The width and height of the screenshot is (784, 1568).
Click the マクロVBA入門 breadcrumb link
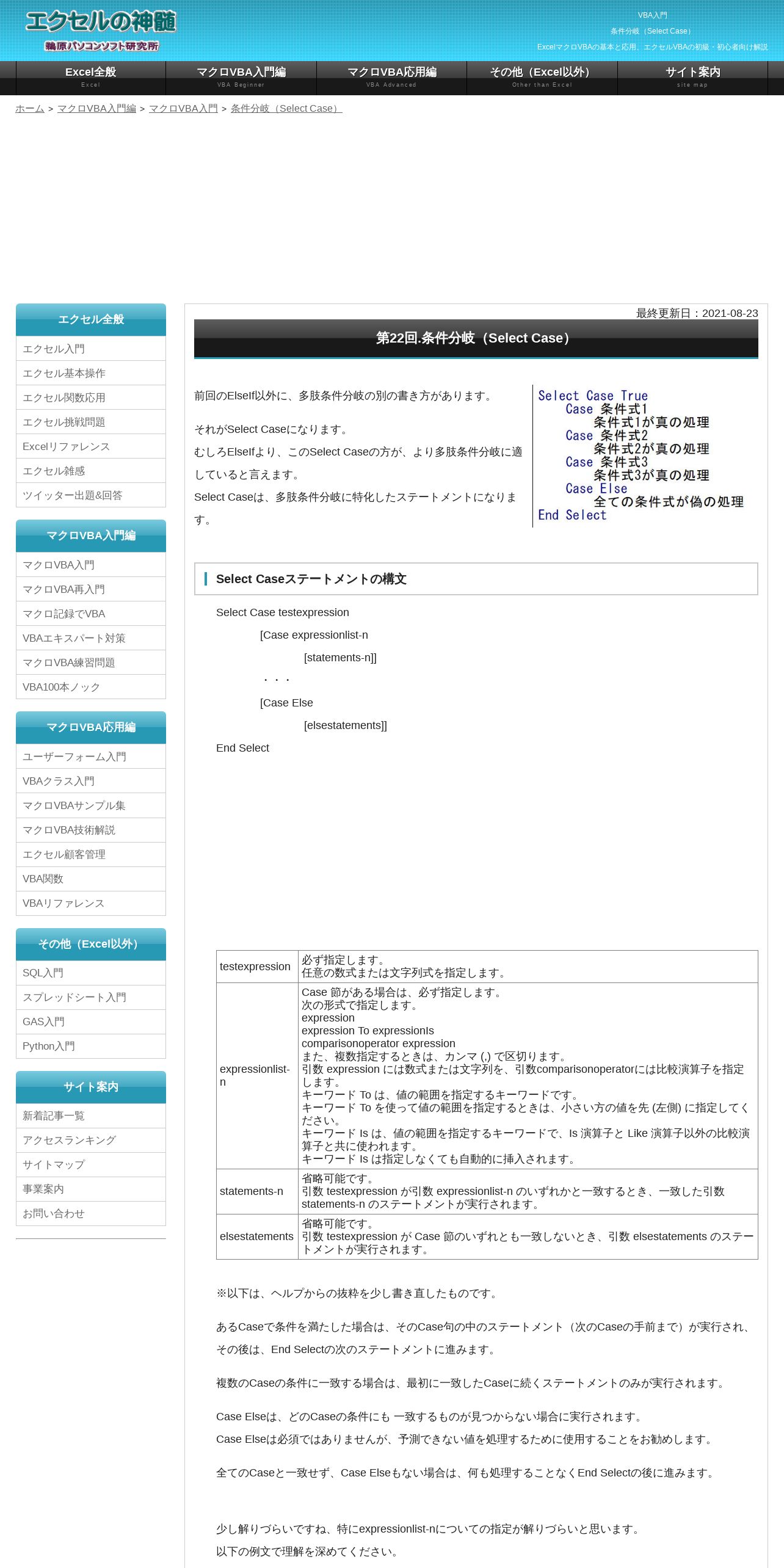[183, 108]
